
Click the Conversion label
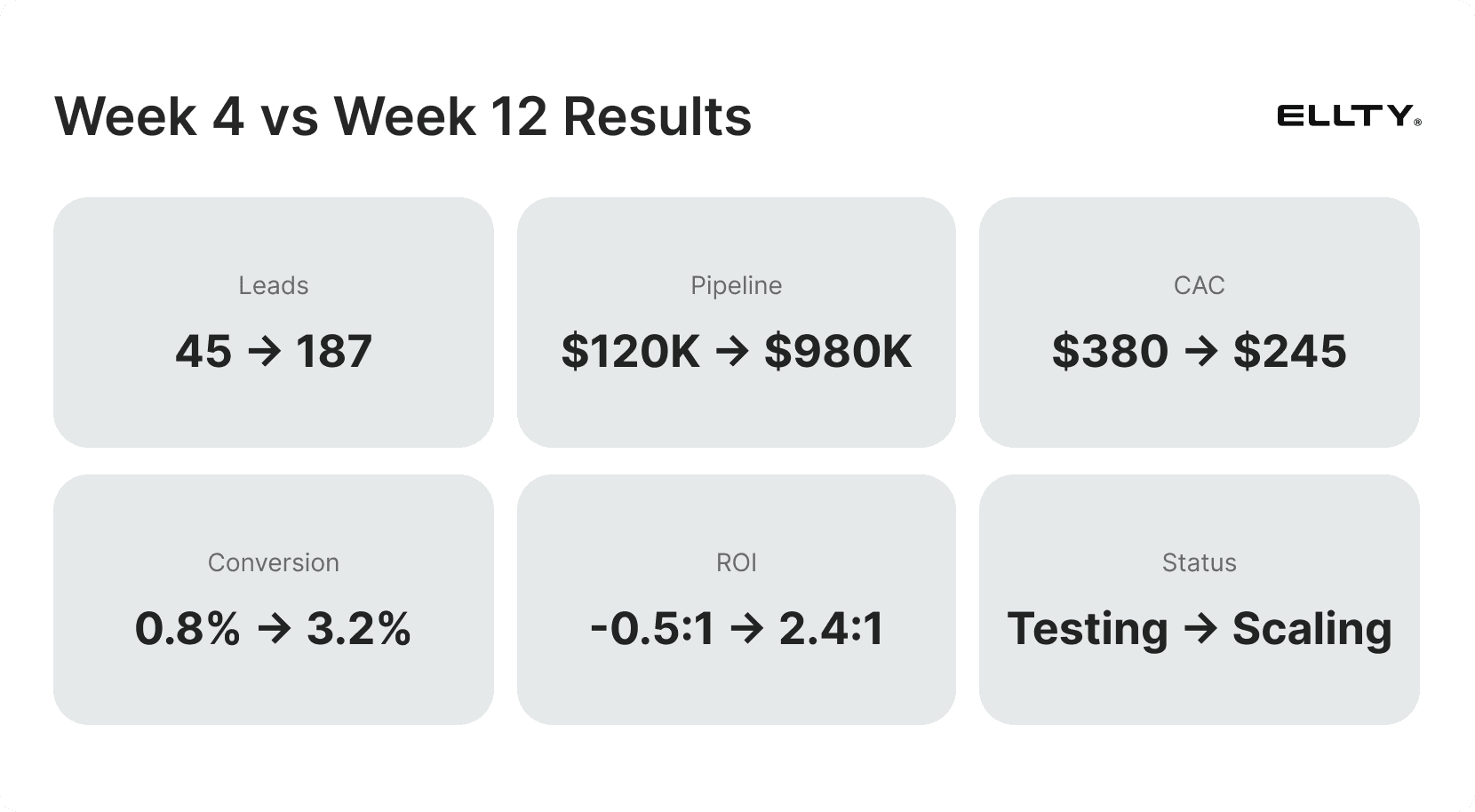274,562
